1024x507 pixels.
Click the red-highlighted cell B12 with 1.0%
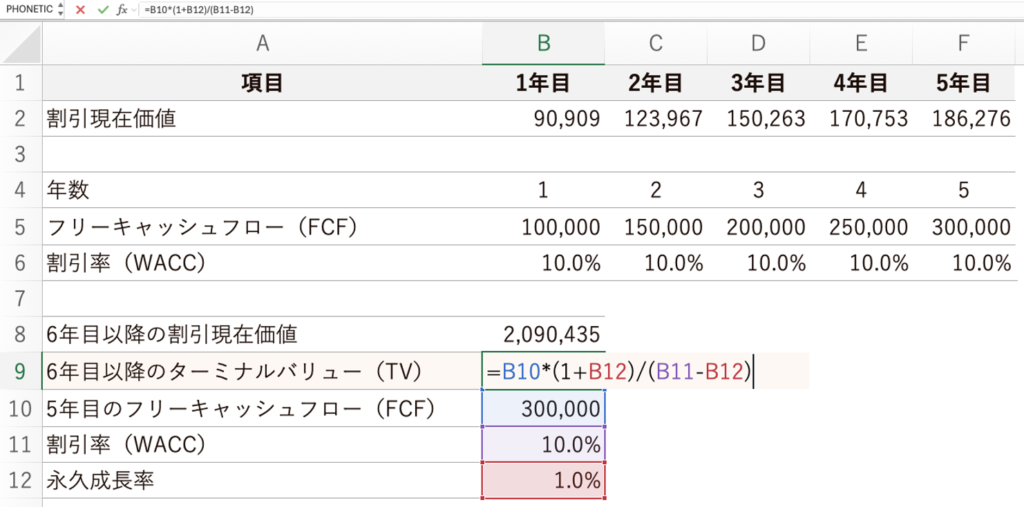[x=543, y=481]
